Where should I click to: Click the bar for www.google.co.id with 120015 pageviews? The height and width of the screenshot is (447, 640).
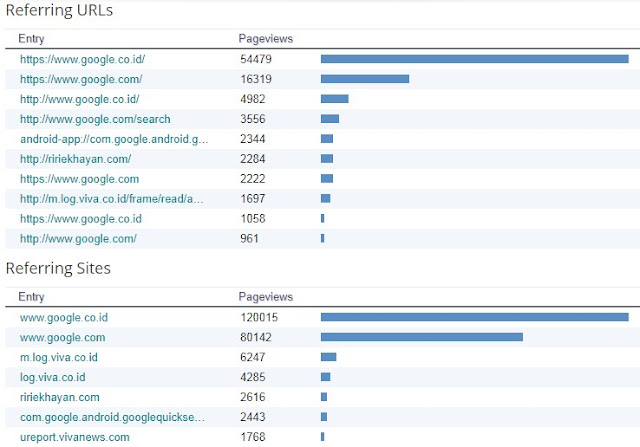(x=475, y=317)
